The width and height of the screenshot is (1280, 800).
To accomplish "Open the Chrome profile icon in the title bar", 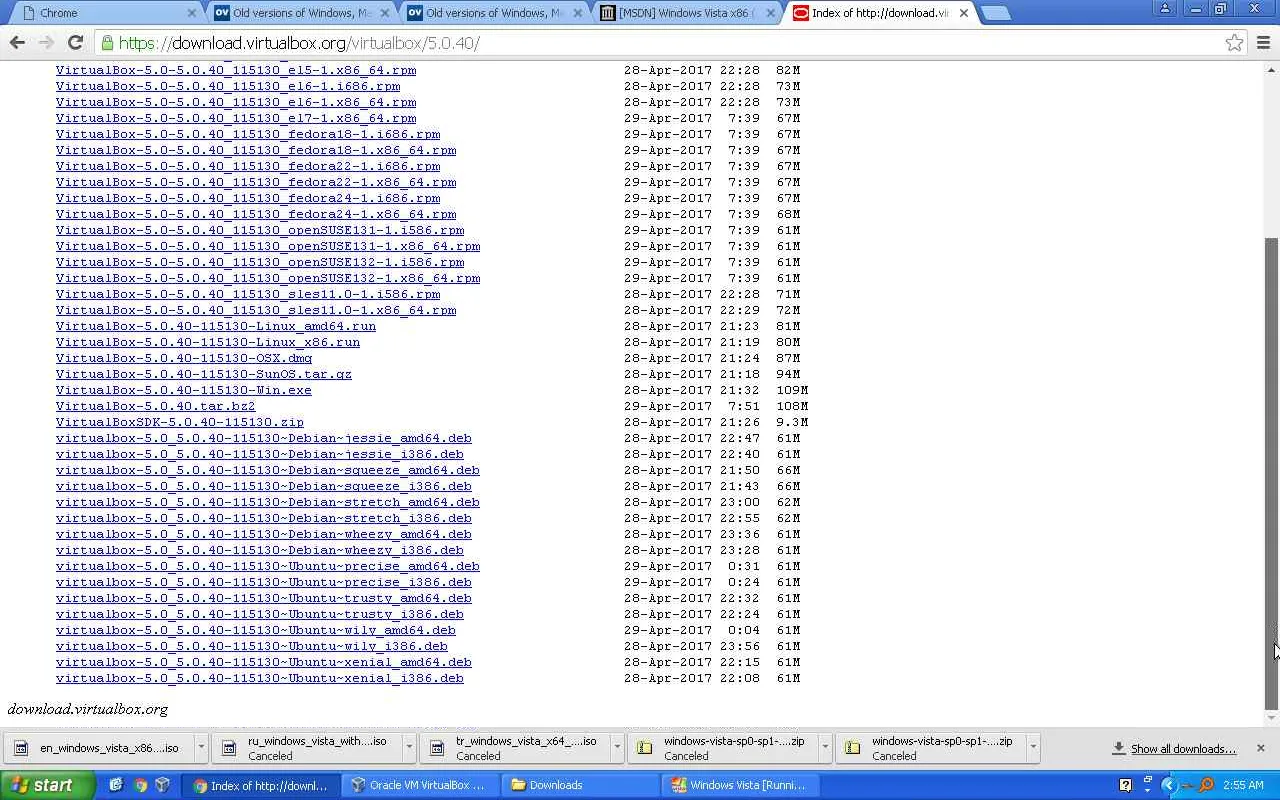I will [x=1164, y=9].
